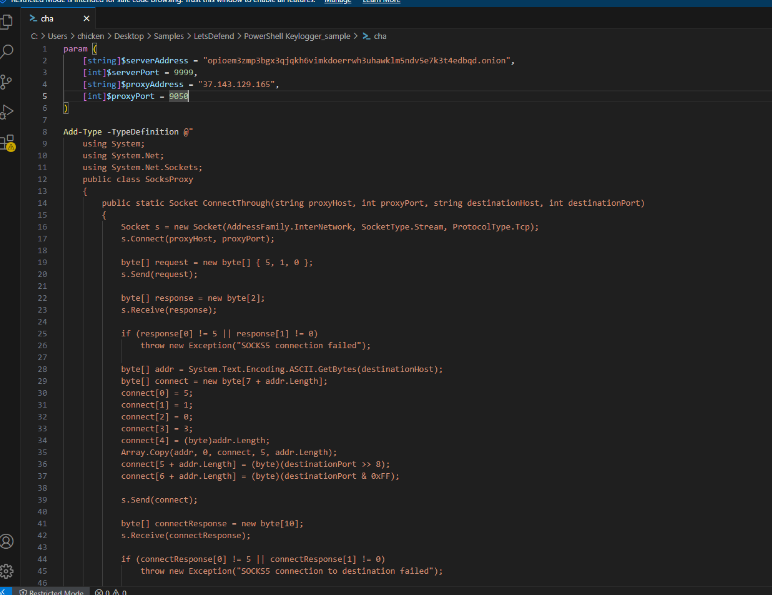Image resolution: width=772 pixels, height=595 pixels.
Task: Click 'using System.Net.Sockets;' line
Action: (x=142, y=167)
